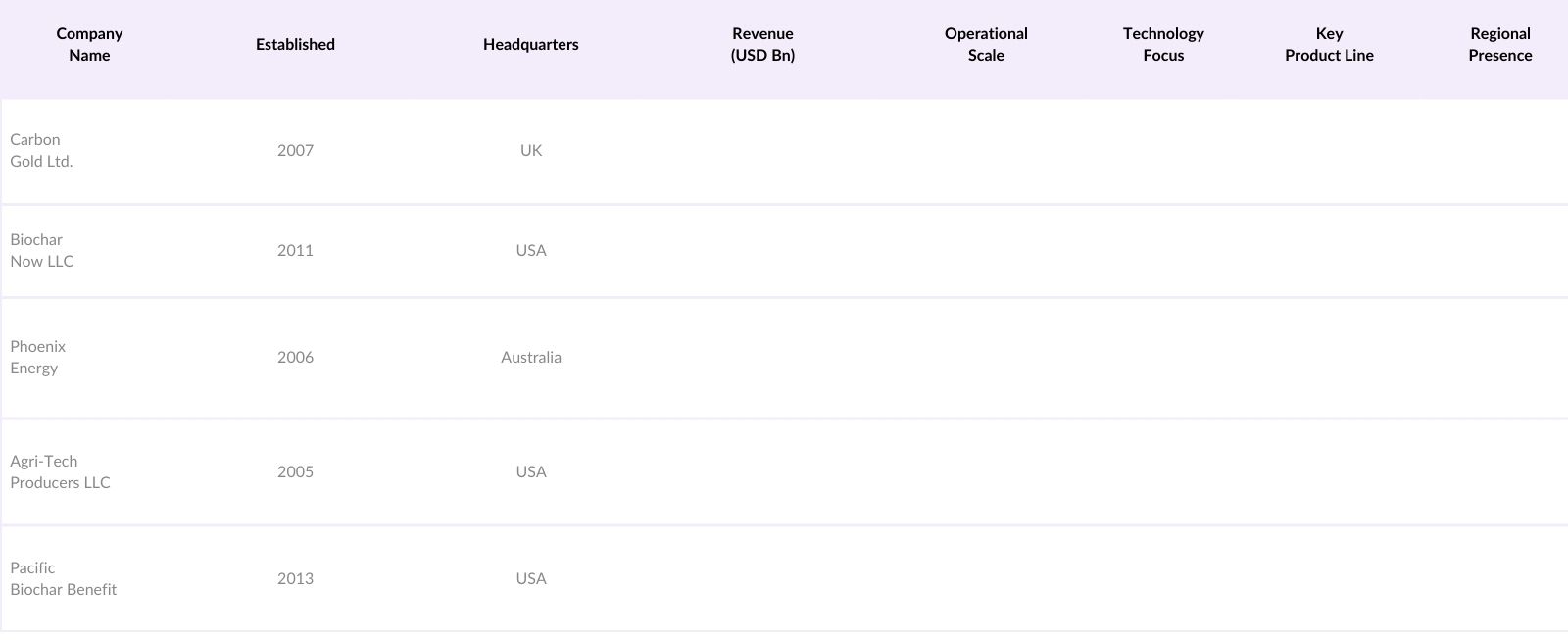
Task: Click the Pacific Biochar Benefit name
Action: click(63, 579)
